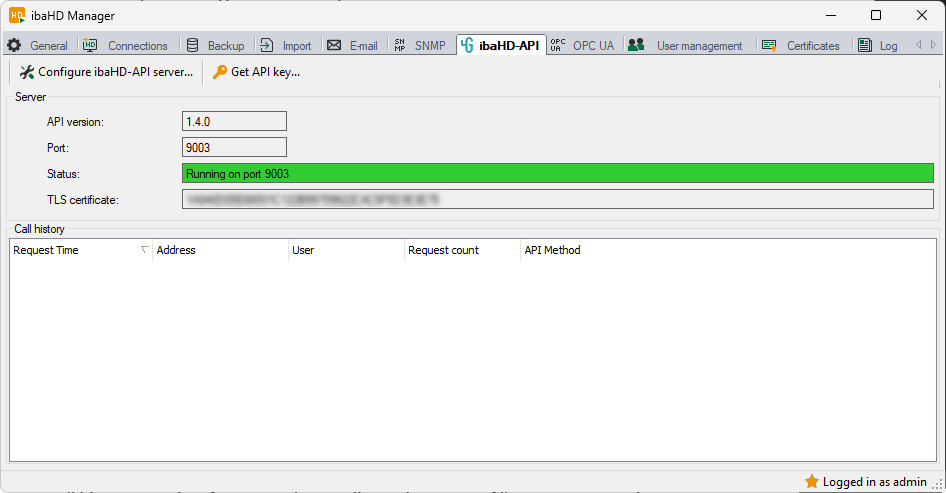Click the star icon in status bar
The image size is (946, 493).
pyautogui.click(x=812, y=481)
